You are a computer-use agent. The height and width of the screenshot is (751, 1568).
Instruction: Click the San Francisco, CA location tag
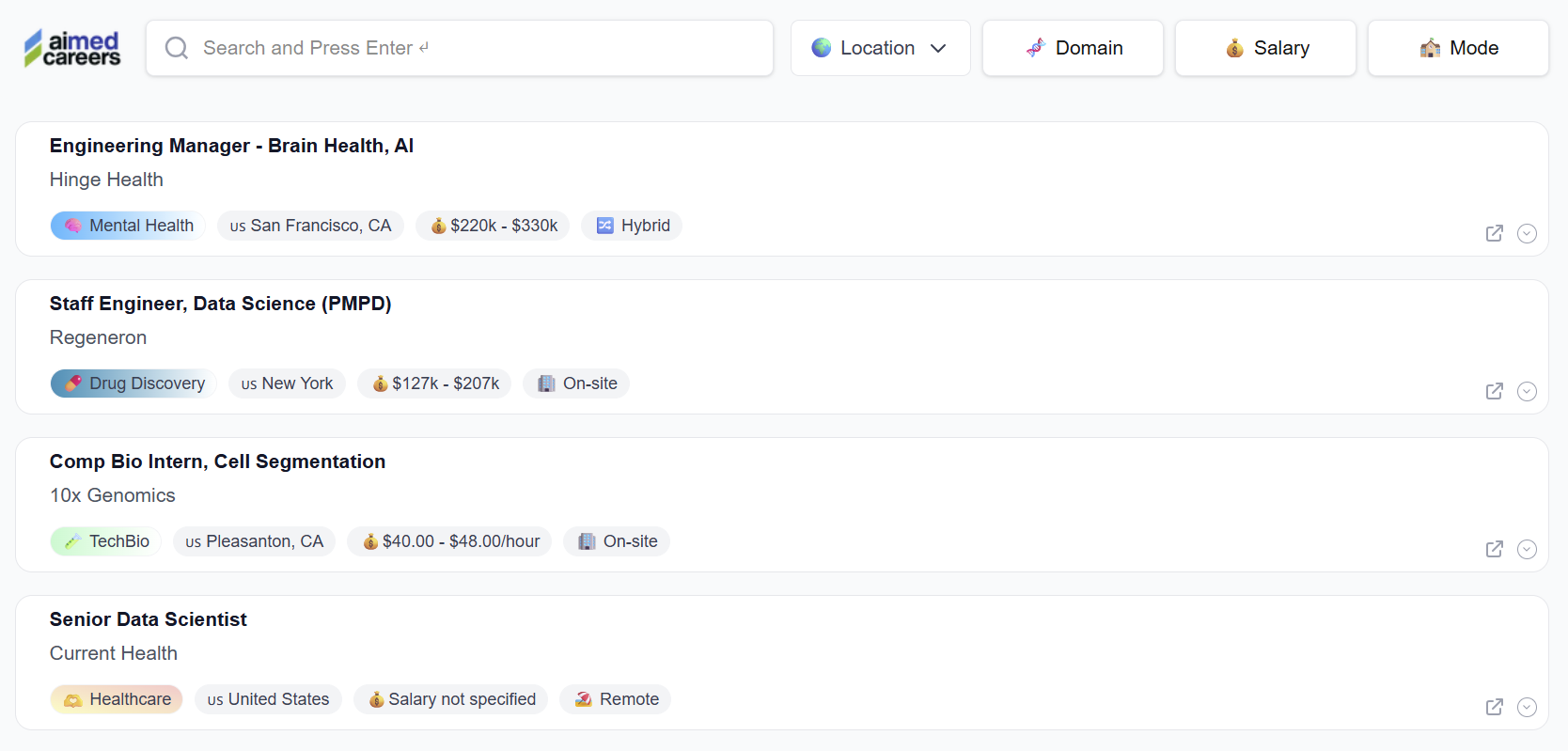coord(310,226)
